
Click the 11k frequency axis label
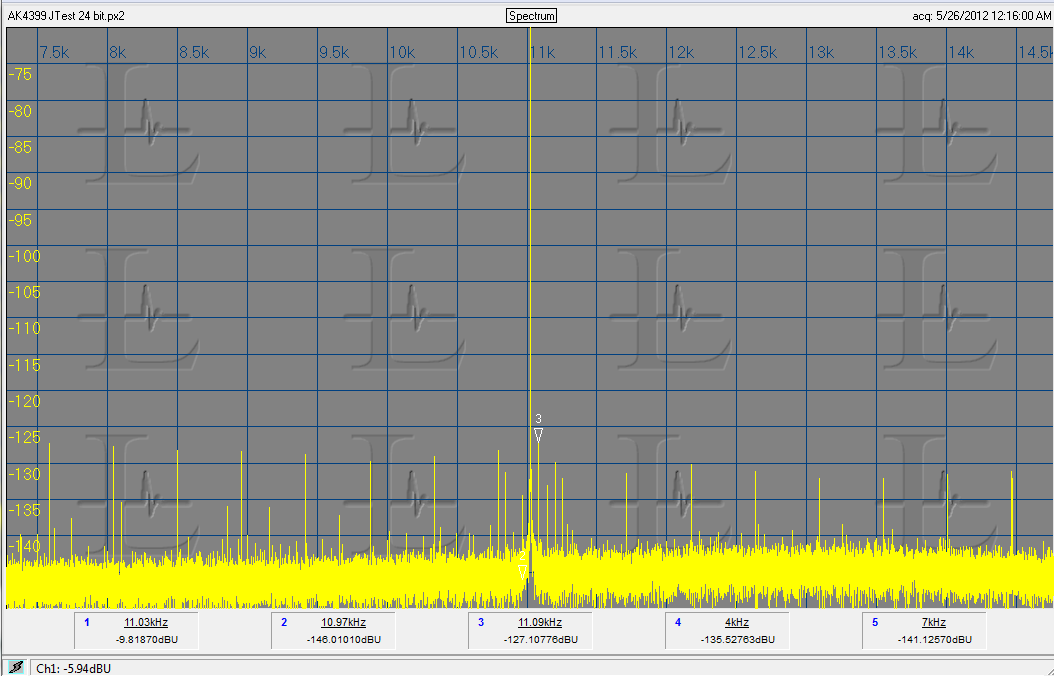pos(542,52)
